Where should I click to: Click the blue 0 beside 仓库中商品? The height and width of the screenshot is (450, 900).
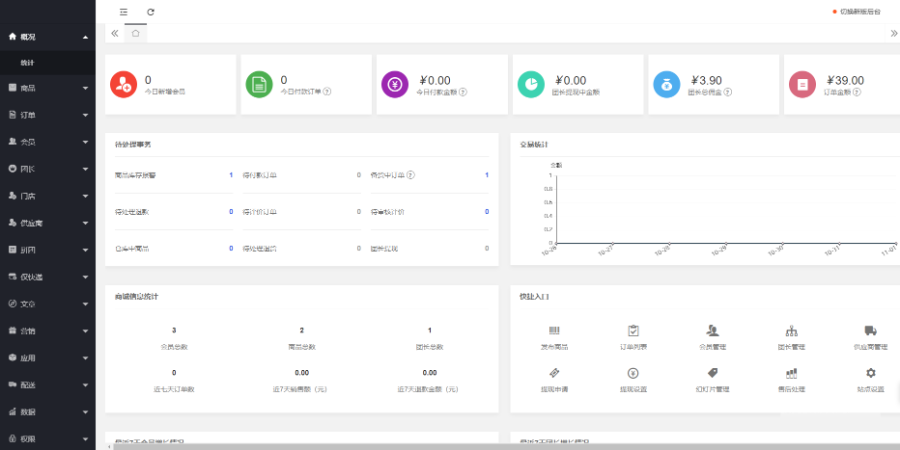click(231, 249)
